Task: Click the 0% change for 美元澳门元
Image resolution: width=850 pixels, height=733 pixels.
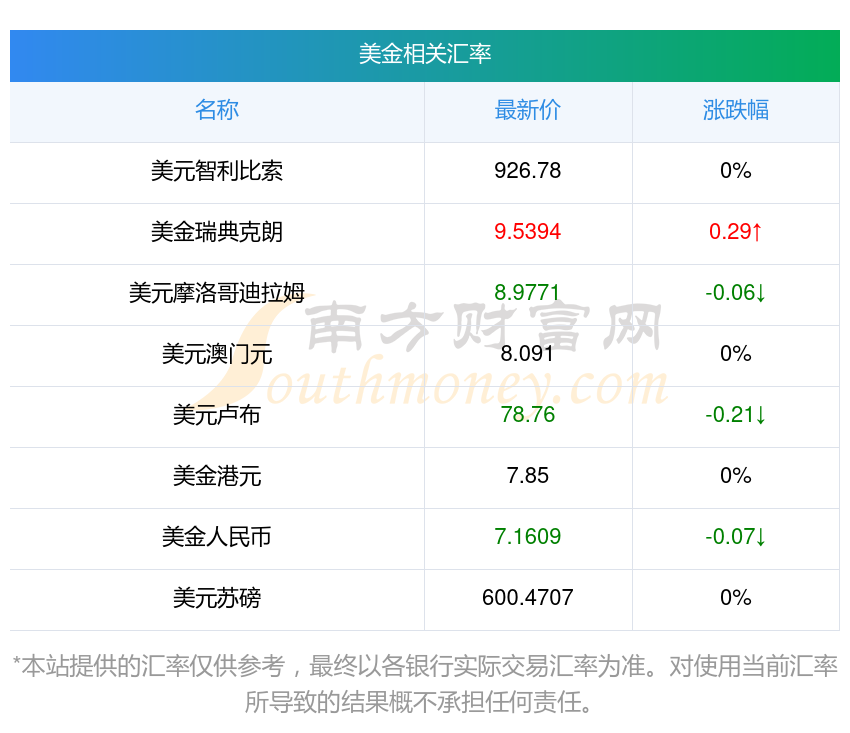Action: [736, 354]
